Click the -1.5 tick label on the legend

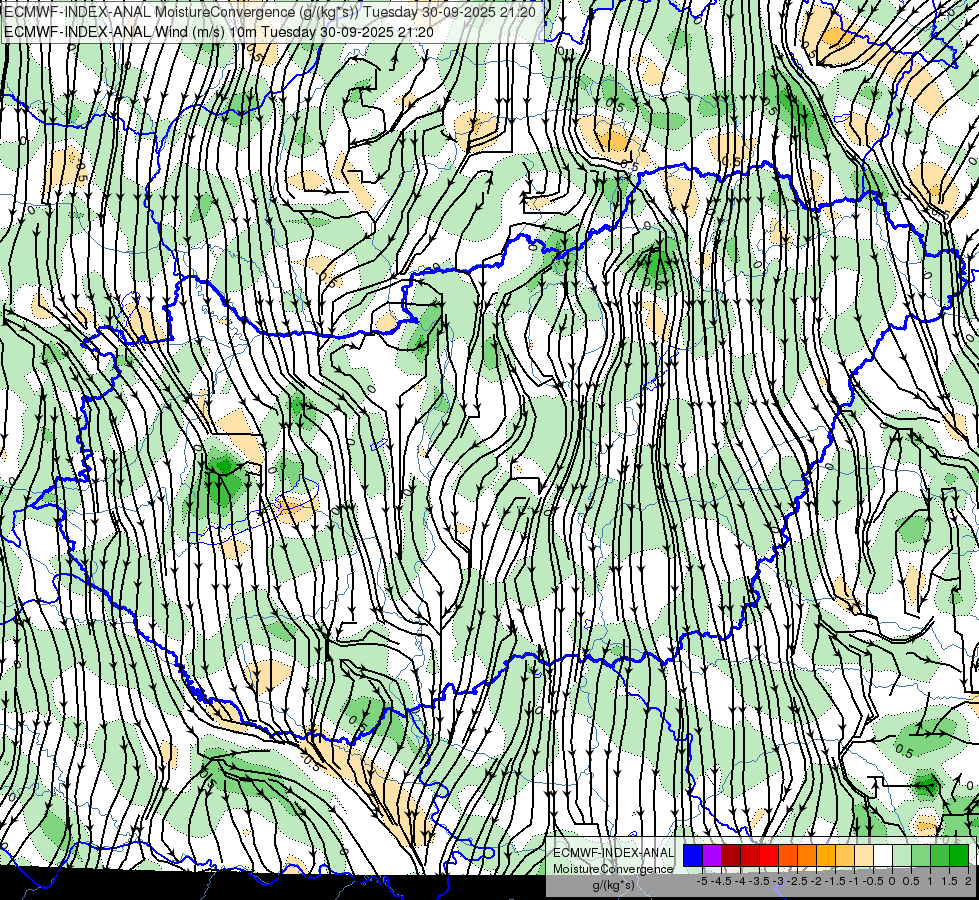click(x=835, y=881)
